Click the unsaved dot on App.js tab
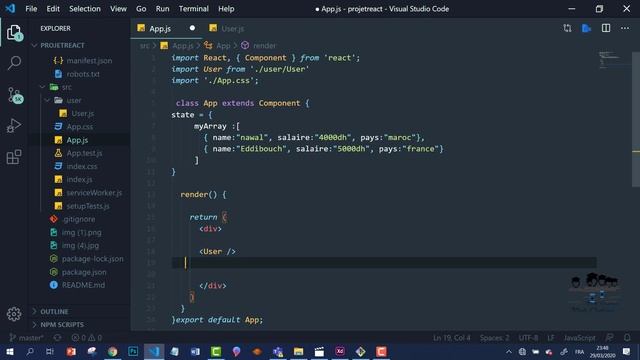Screen dimensions: 640x360 point(192,28)
